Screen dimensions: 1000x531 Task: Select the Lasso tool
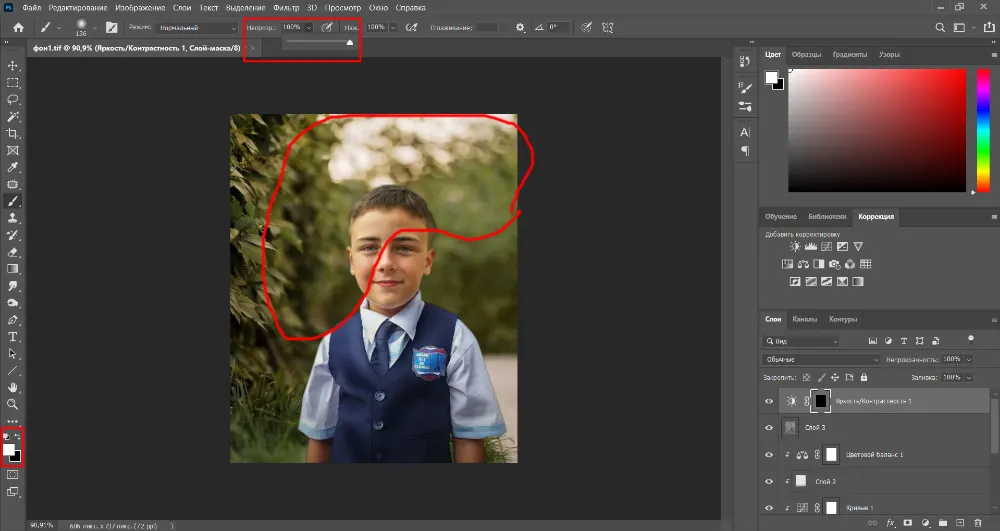[x=14, y=99]
